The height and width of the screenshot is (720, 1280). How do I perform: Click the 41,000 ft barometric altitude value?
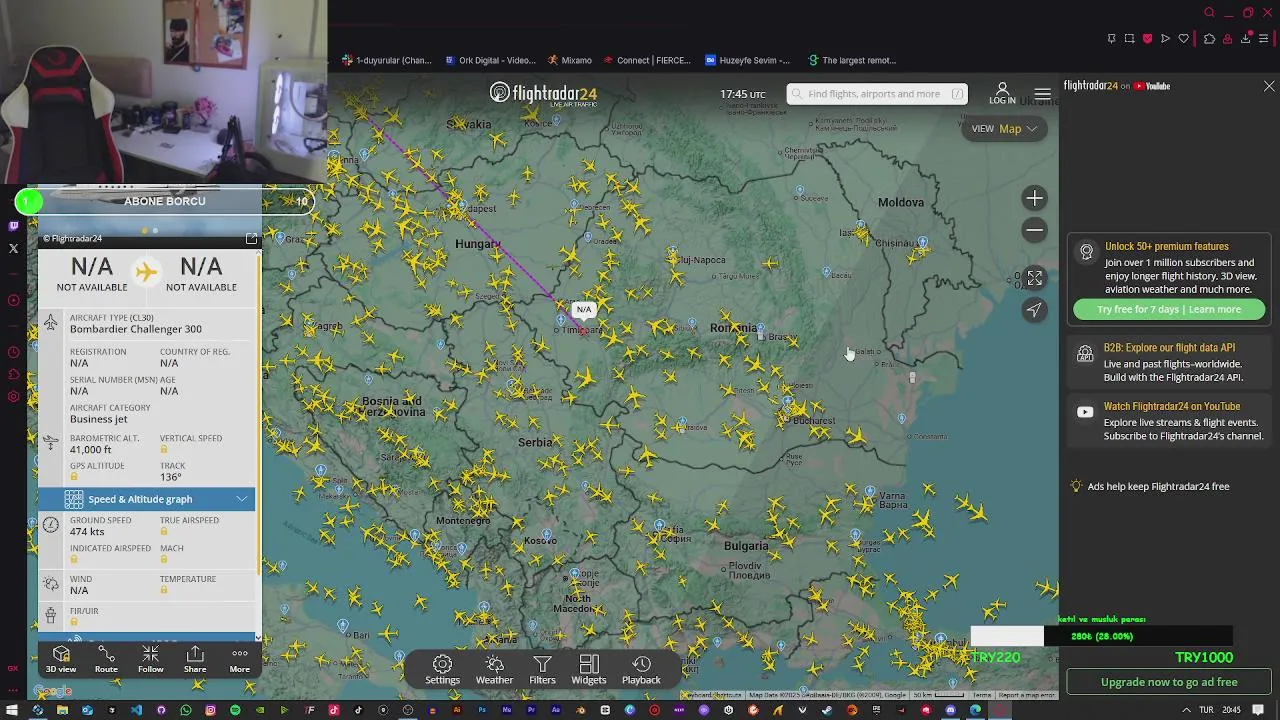(91, 450)
